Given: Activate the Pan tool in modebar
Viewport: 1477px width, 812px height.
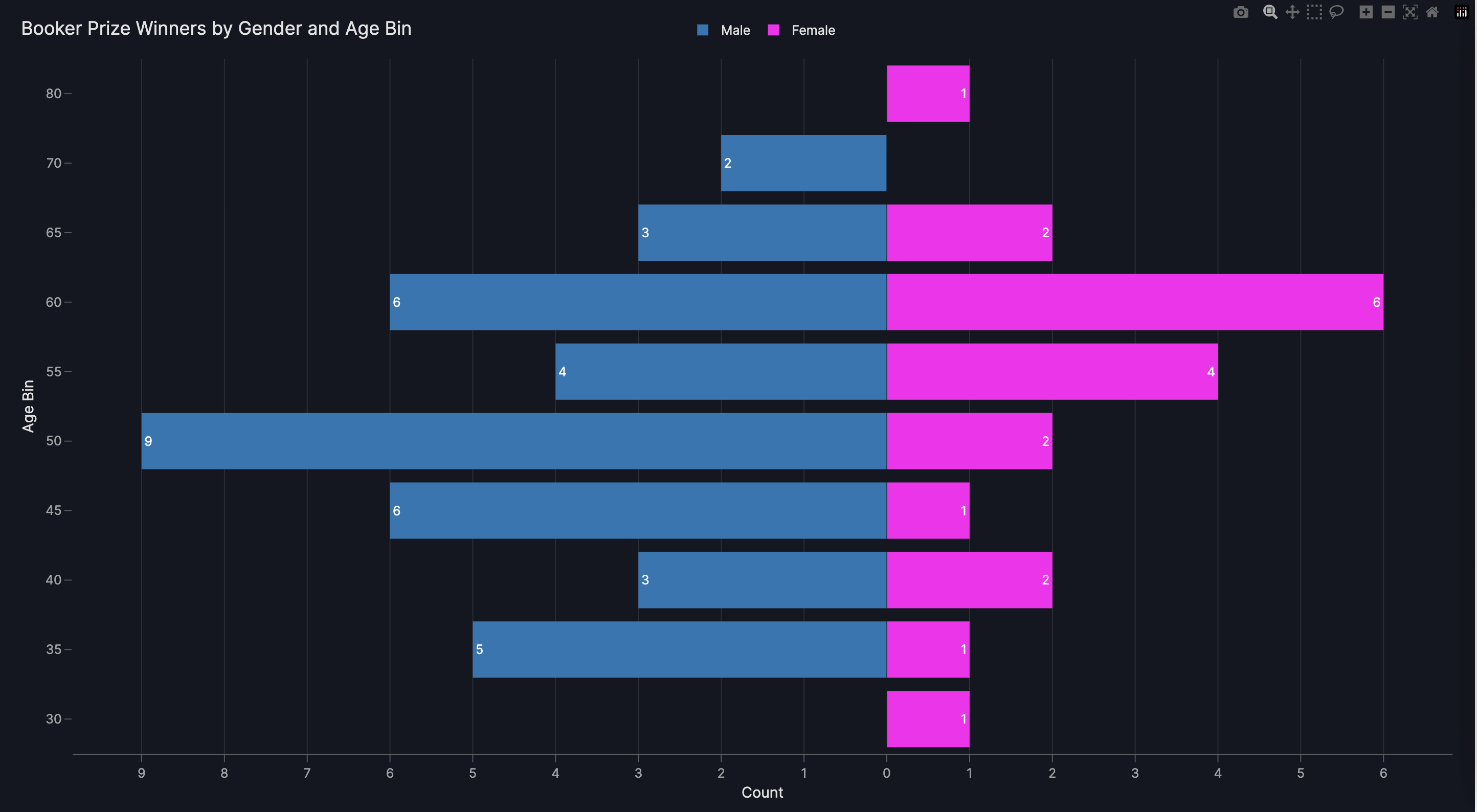Looking at the screenshot, I should tap(1292, 13).
